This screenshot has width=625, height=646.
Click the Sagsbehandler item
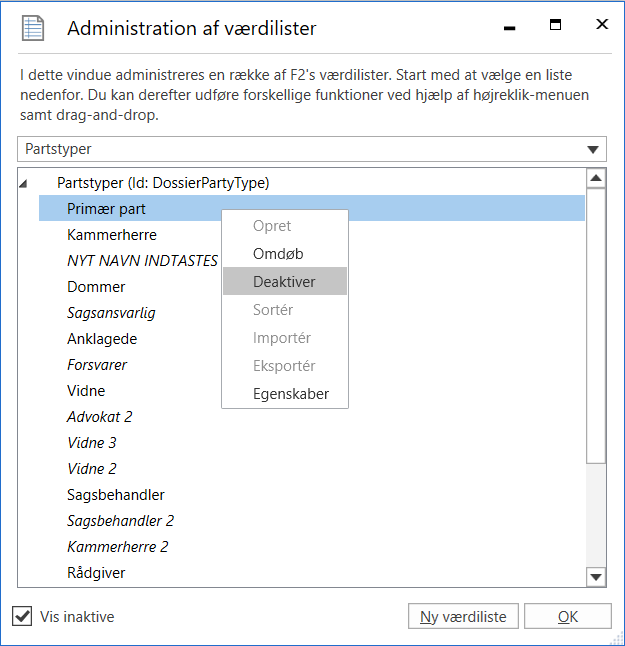[x=116, y=495]
